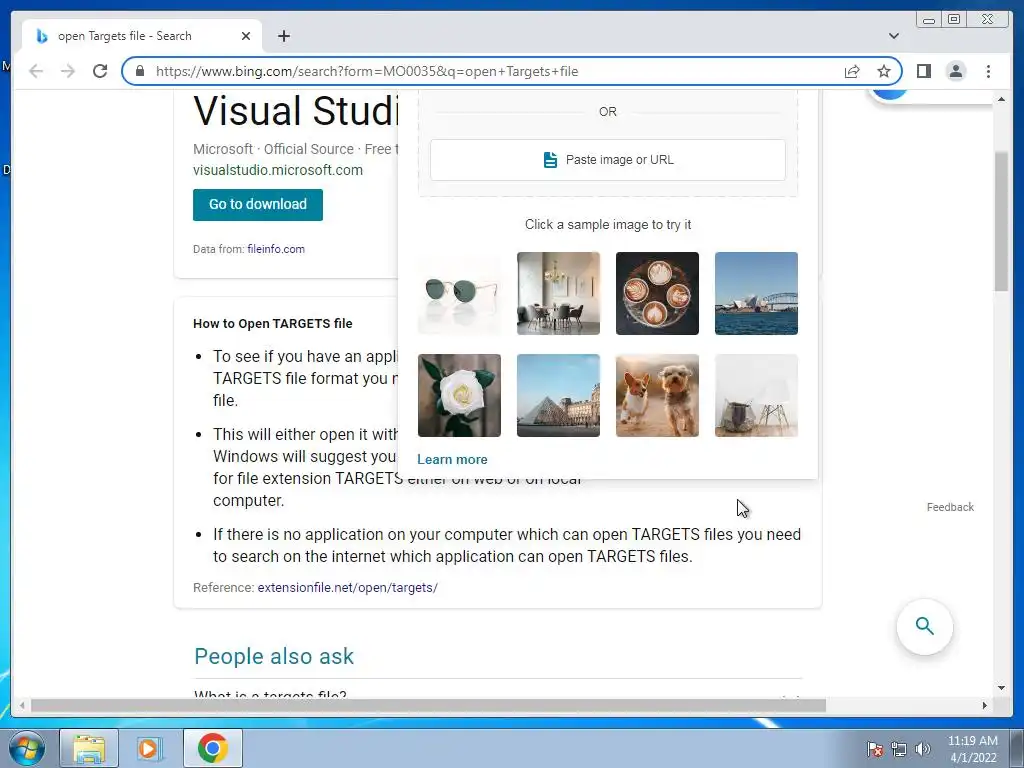Image resolution: width=1024 pixels, height=768 pixels.
Task: Select sunglasses sample image
Action: (x=459, y=293)
